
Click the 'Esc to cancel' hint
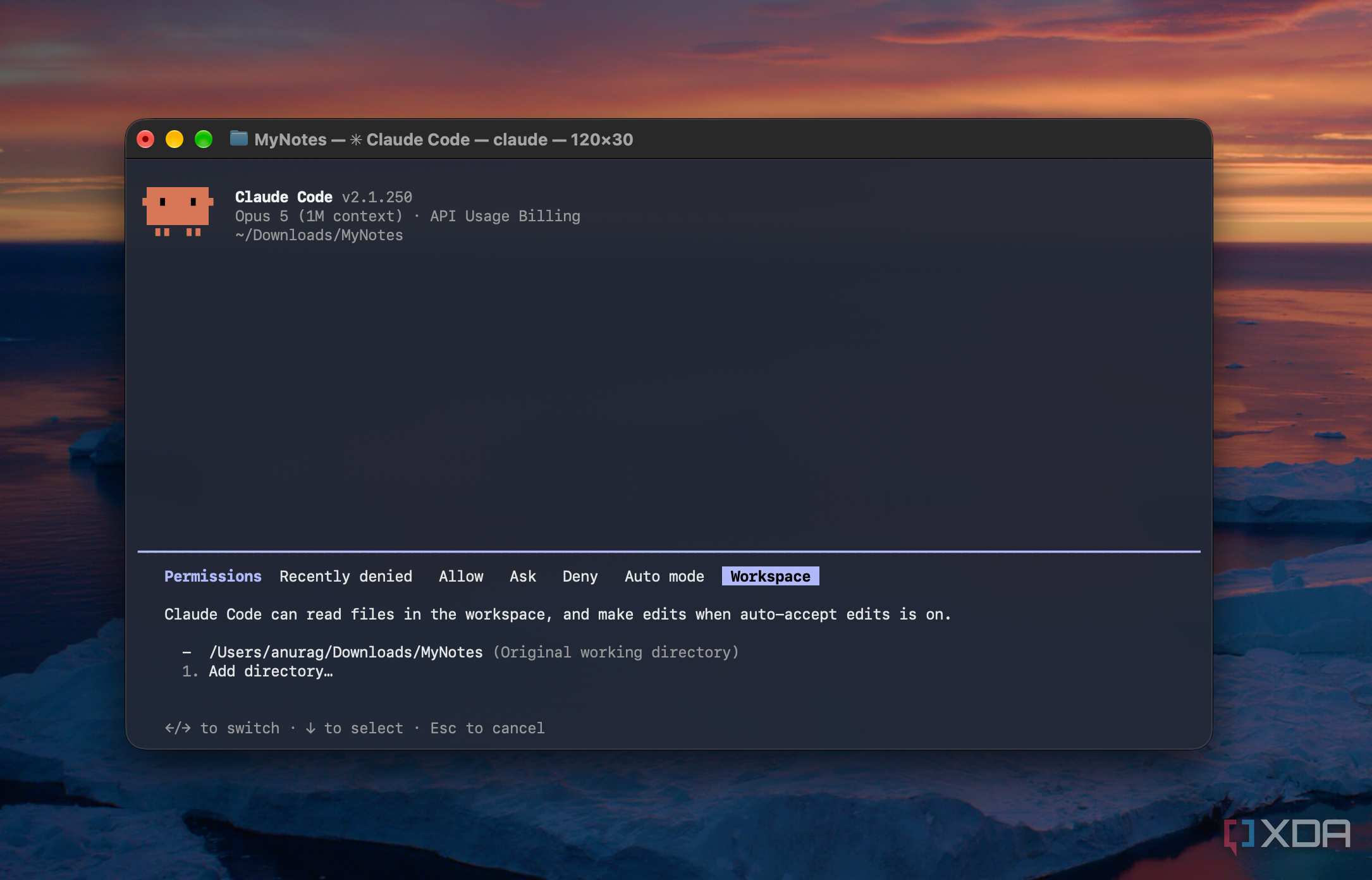(x=487, y=728)
